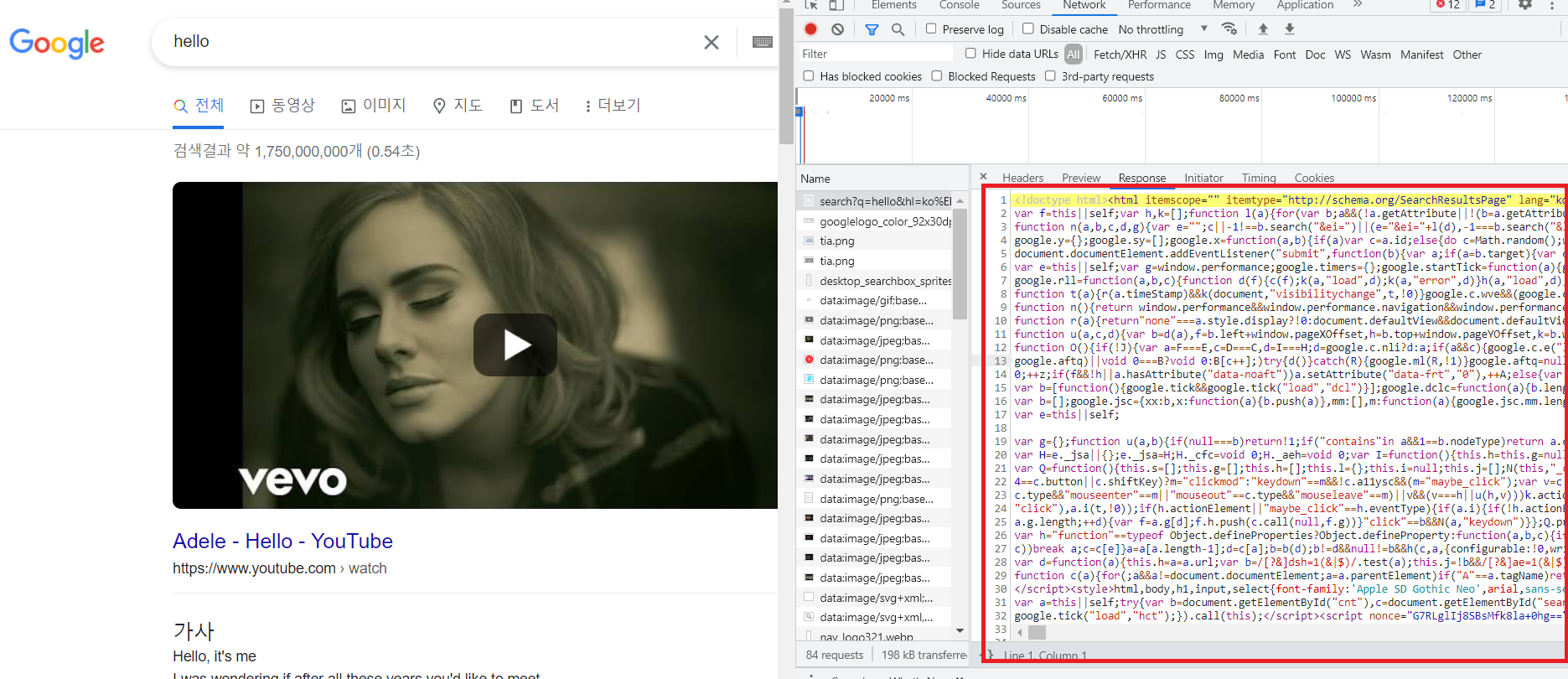The image size is (1568, 679).
Task: Filter requests by Font
Action: click(1285, 54)
